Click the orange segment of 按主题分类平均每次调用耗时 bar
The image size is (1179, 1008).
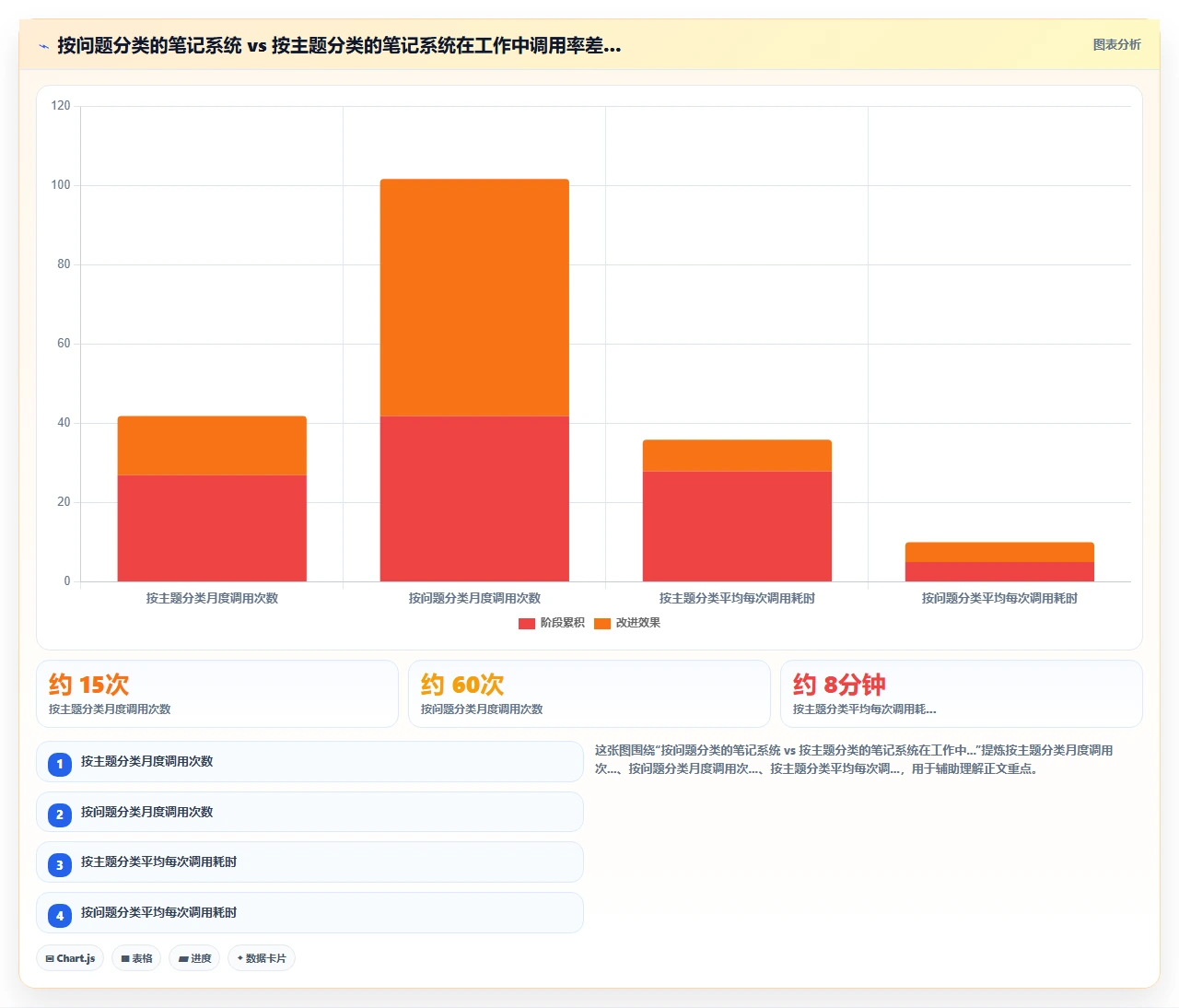pos(737,456)
